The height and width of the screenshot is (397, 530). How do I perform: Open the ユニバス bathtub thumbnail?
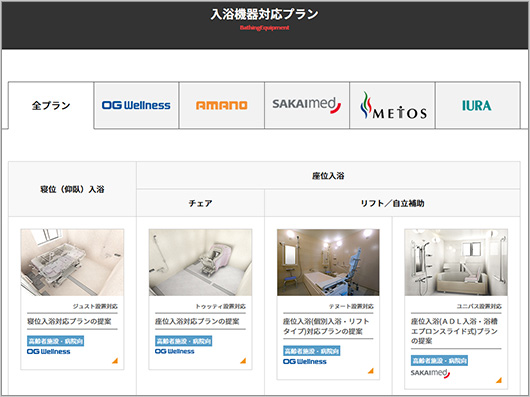(456, 262)
